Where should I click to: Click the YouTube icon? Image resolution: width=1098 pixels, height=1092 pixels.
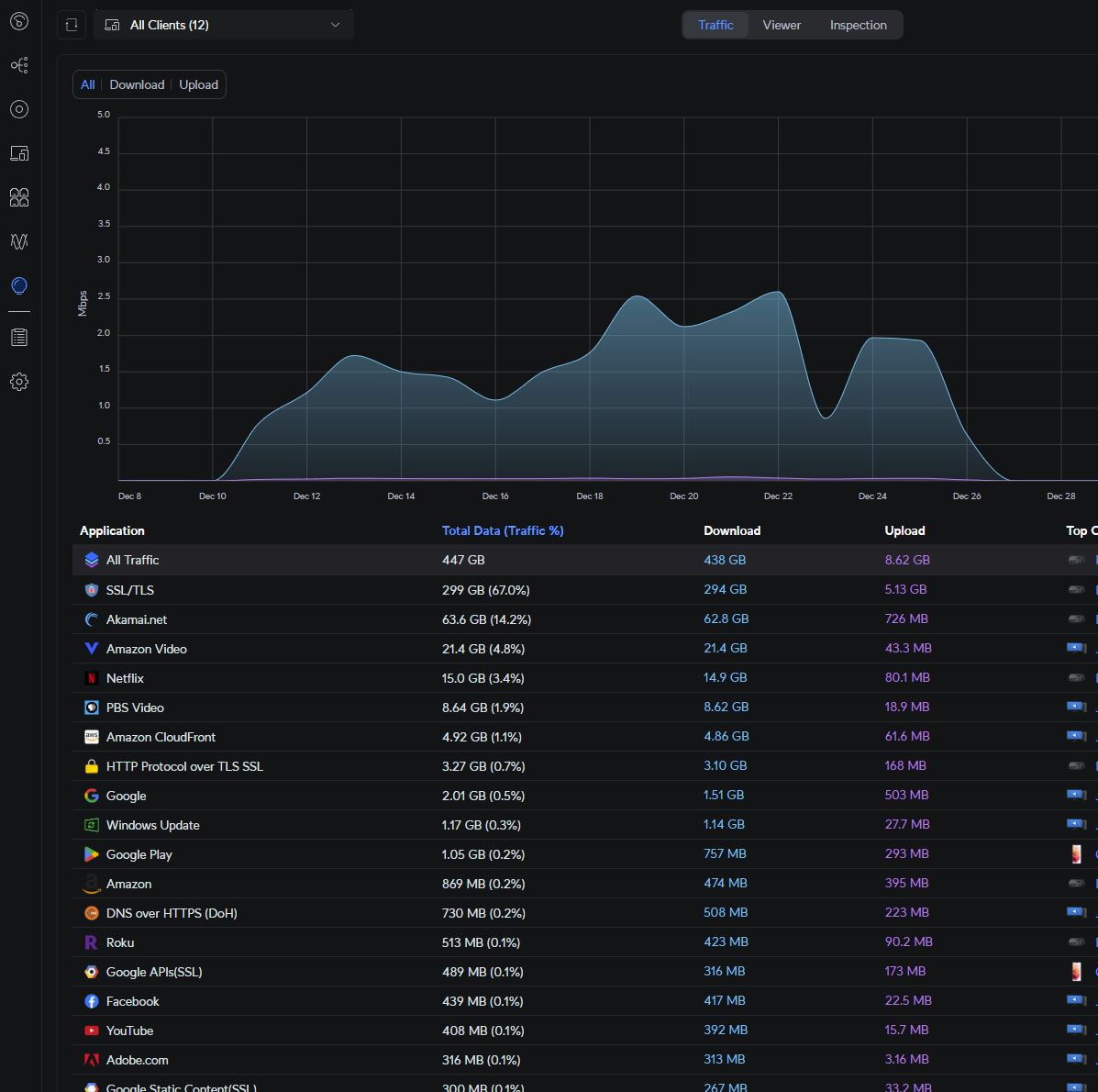coord(91,1031)
